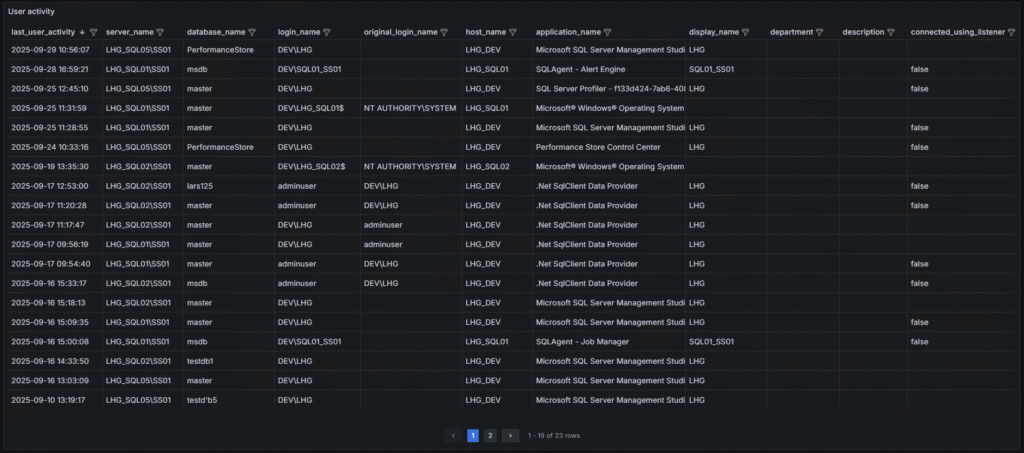Sort by department column header
This screenshot has width=1024, height=453.
(x=792, y=32)
